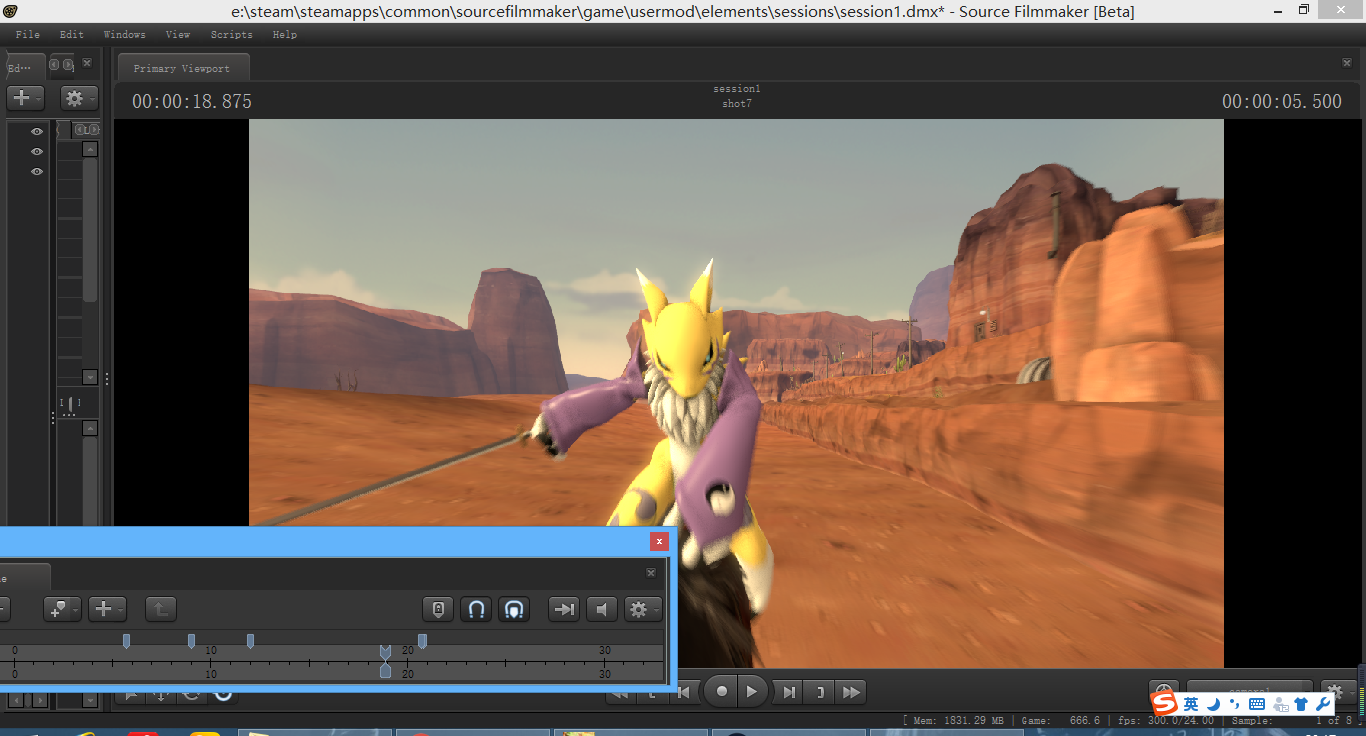The image size is (1366, 736).
Task: Toggle snap-to-frame magnet with marker icon
Action: (x=514, y=609)
